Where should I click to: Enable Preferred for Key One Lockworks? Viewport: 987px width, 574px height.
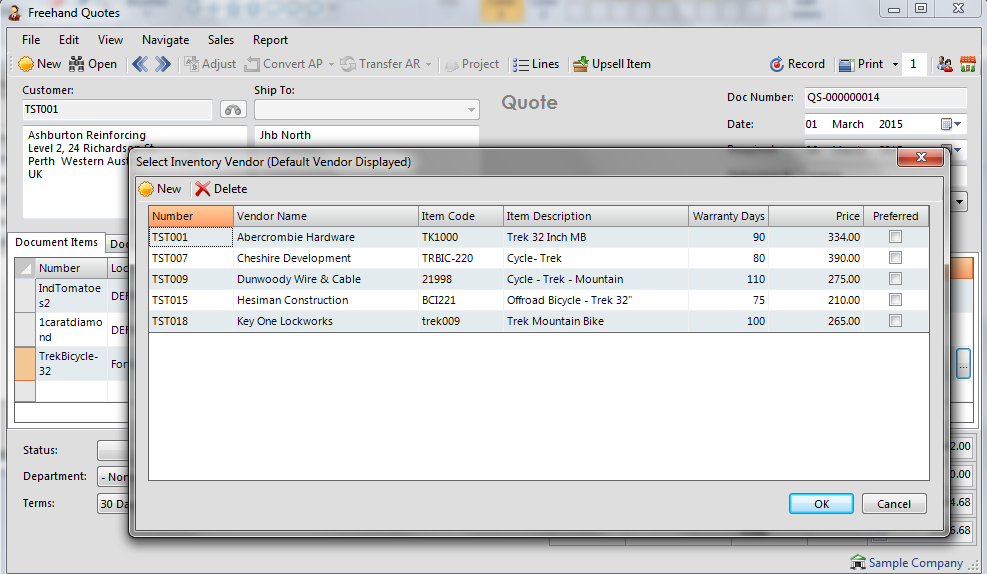pyautogui.click(x=895, y=321)
